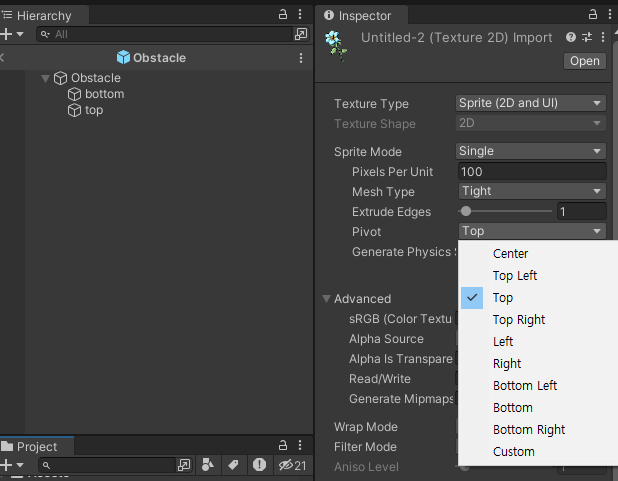Open Project search by type filter
Image resolution: width=618 pixels, height=481 pixels.
[x=208, y=465]
